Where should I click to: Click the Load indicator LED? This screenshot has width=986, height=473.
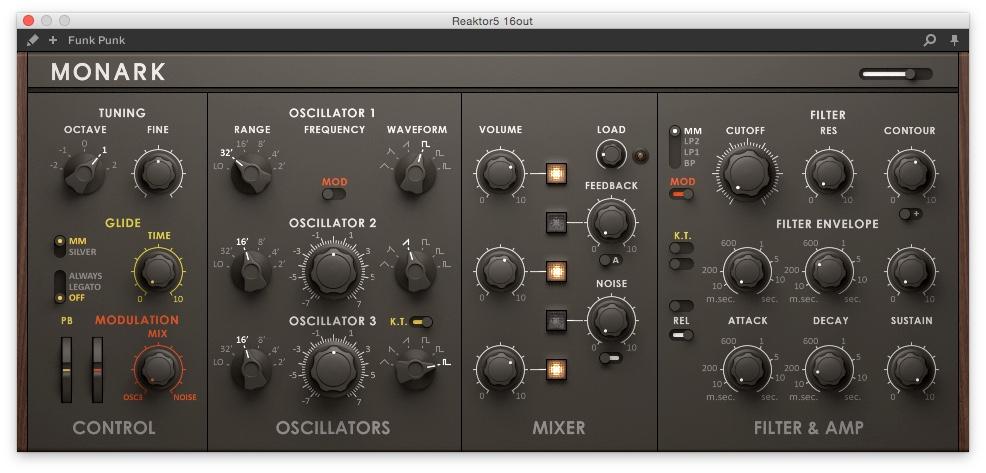coord(640,156)
